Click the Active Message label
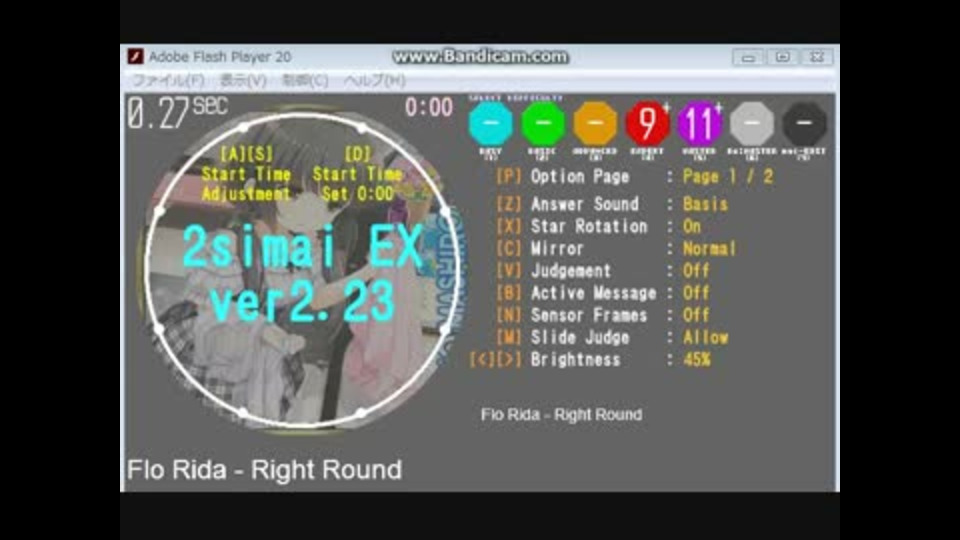The width and height of the screenshot is (960, 540). click(593, 293)
